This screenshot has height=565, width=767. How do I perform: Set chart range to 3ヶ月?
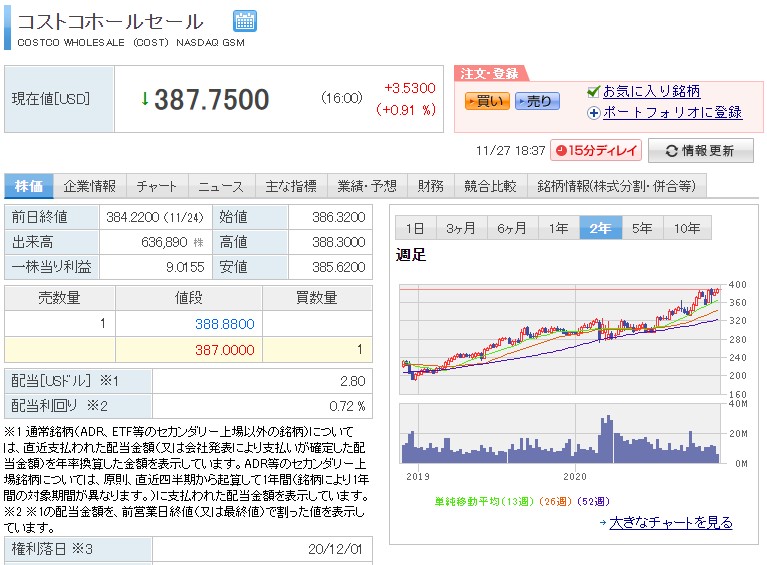[x=461, y=228]
